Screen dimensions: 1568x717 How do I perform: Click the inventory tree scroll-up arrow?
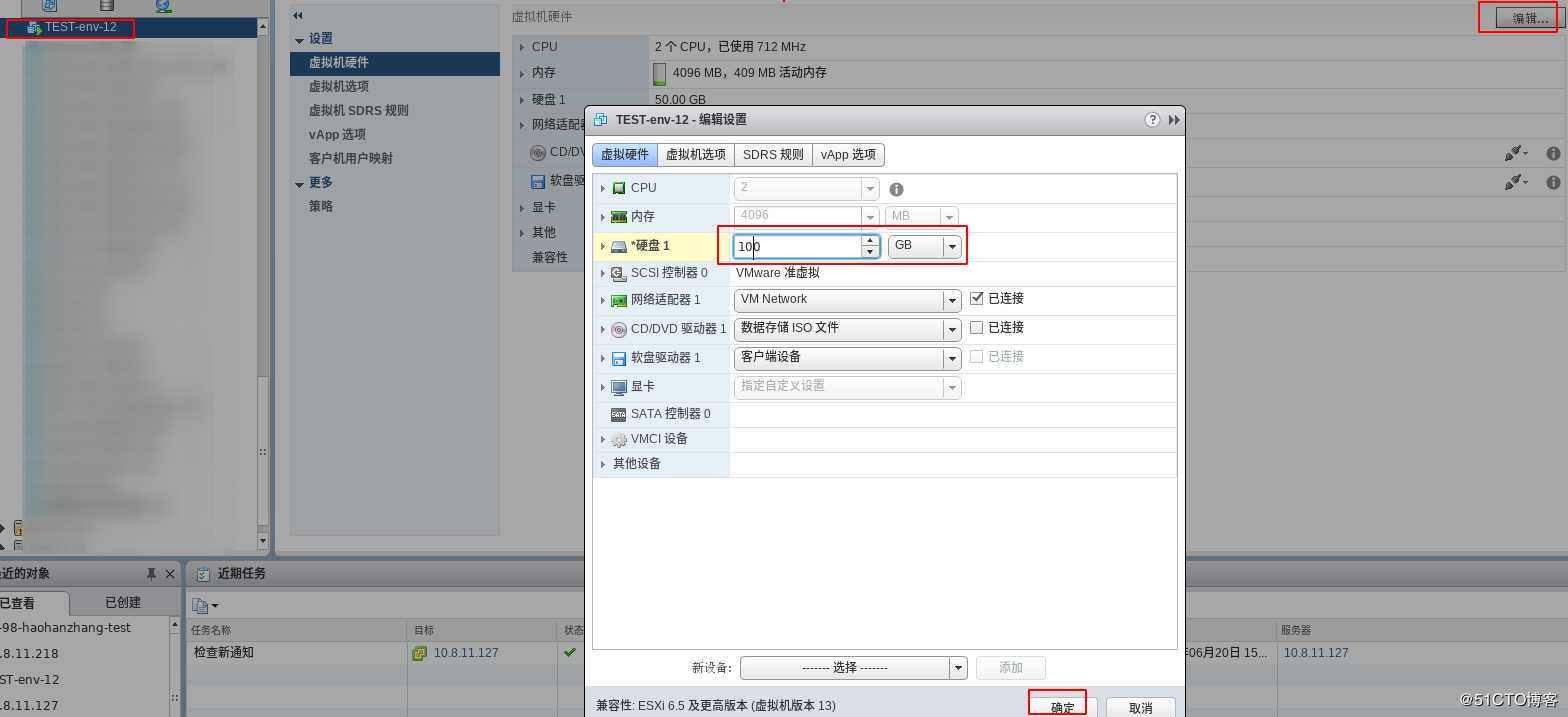pos(263,27)
